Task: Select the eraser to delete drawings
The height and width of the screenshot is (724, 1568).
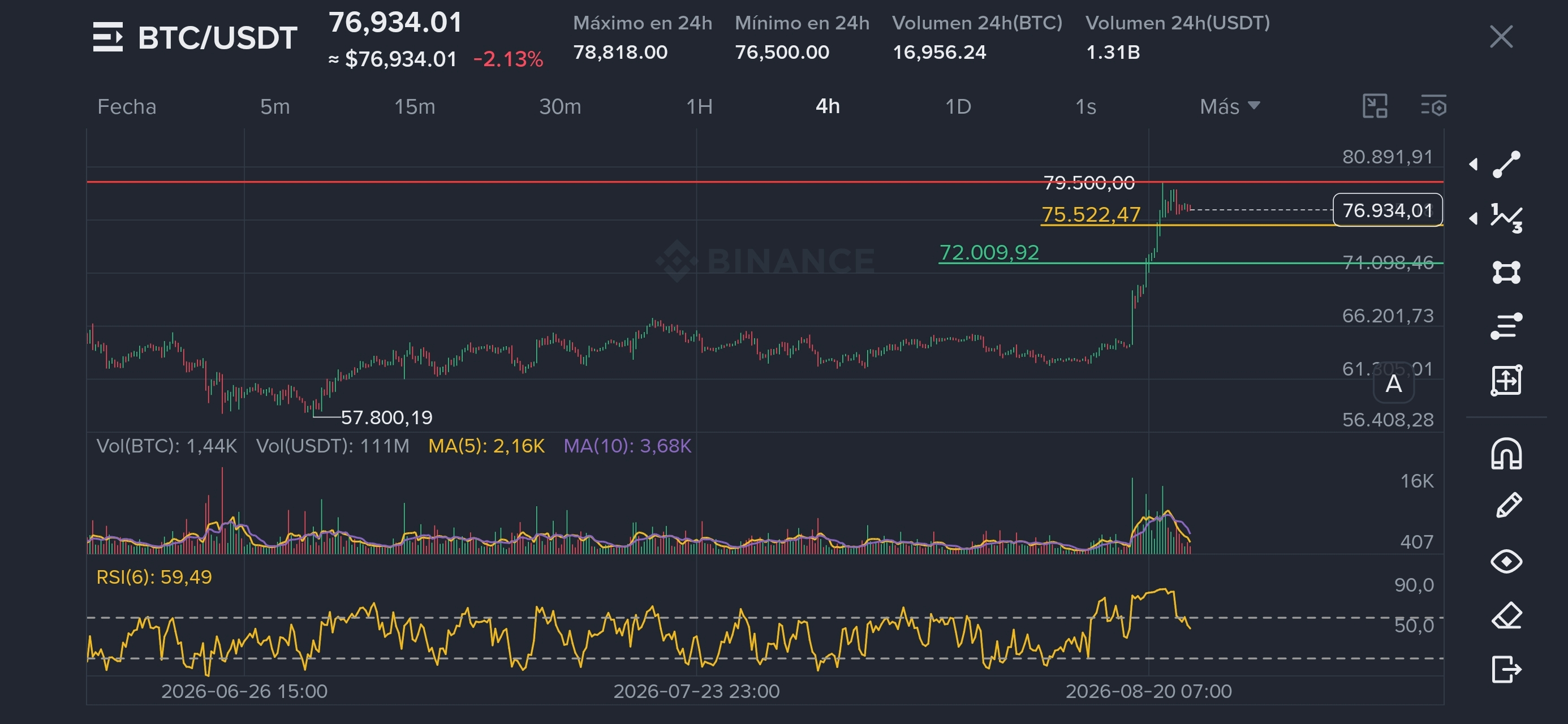Action: click(1506, 615)
